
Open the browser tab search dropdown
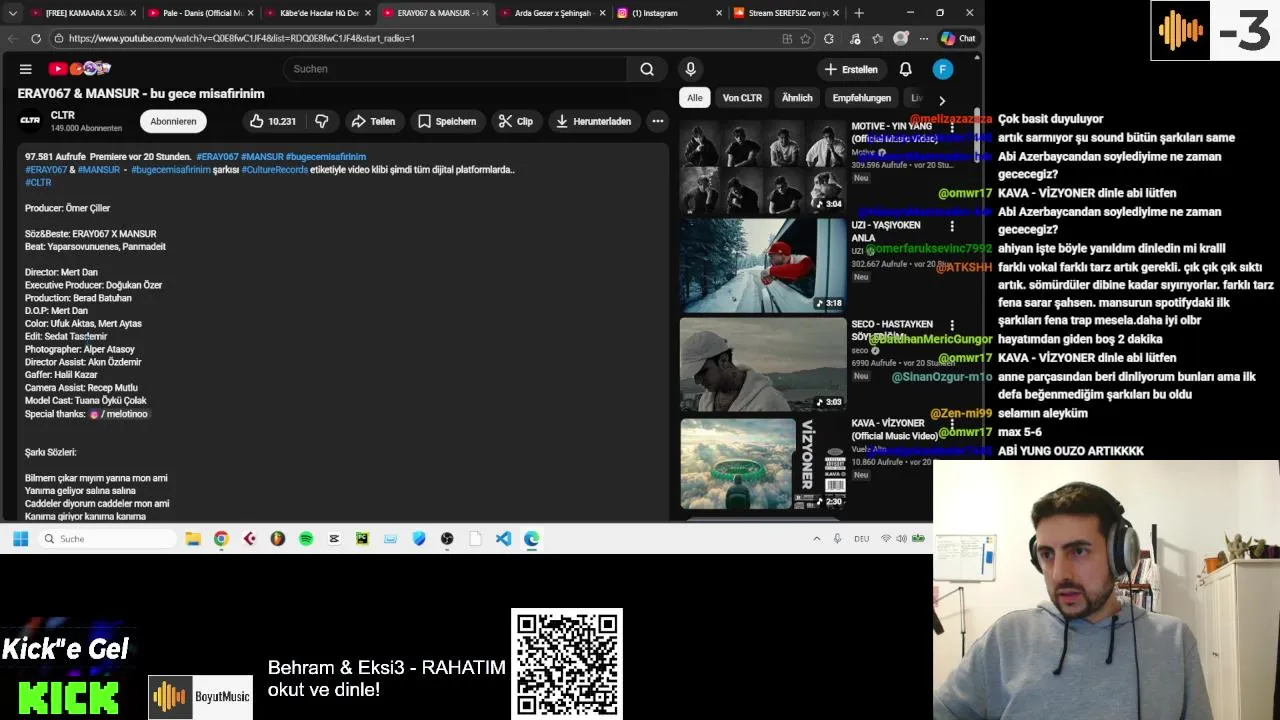[x=12, y=13]
